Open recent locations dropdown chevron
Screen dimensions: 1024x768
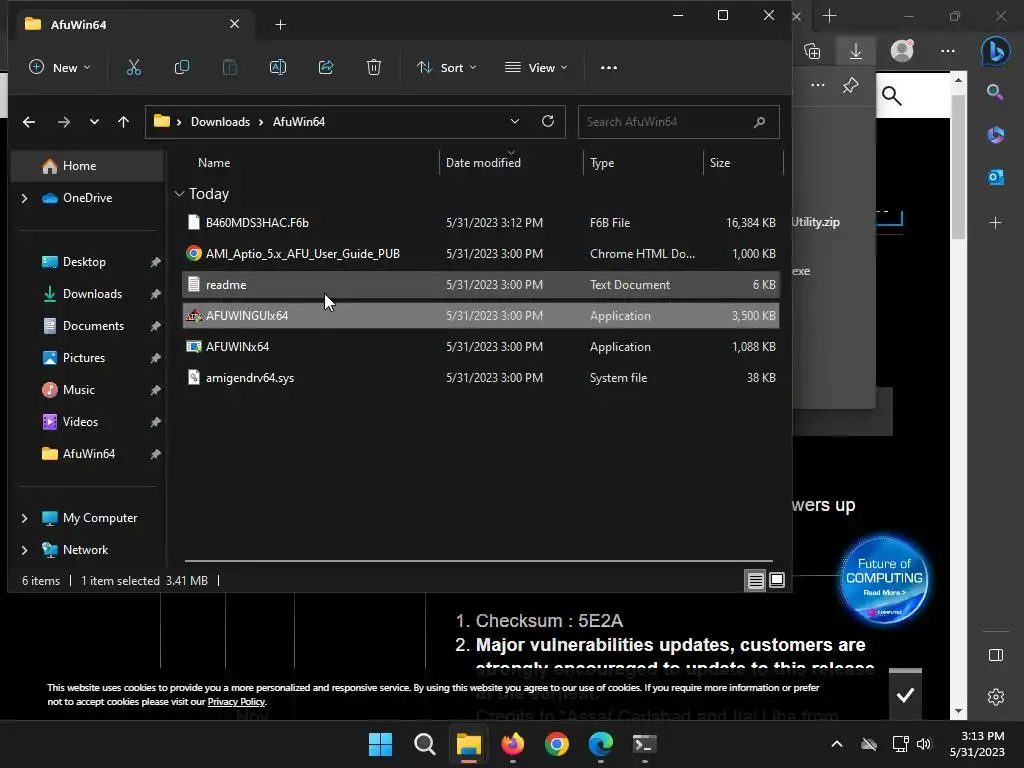pyautogui.click(x=94, y=122)
